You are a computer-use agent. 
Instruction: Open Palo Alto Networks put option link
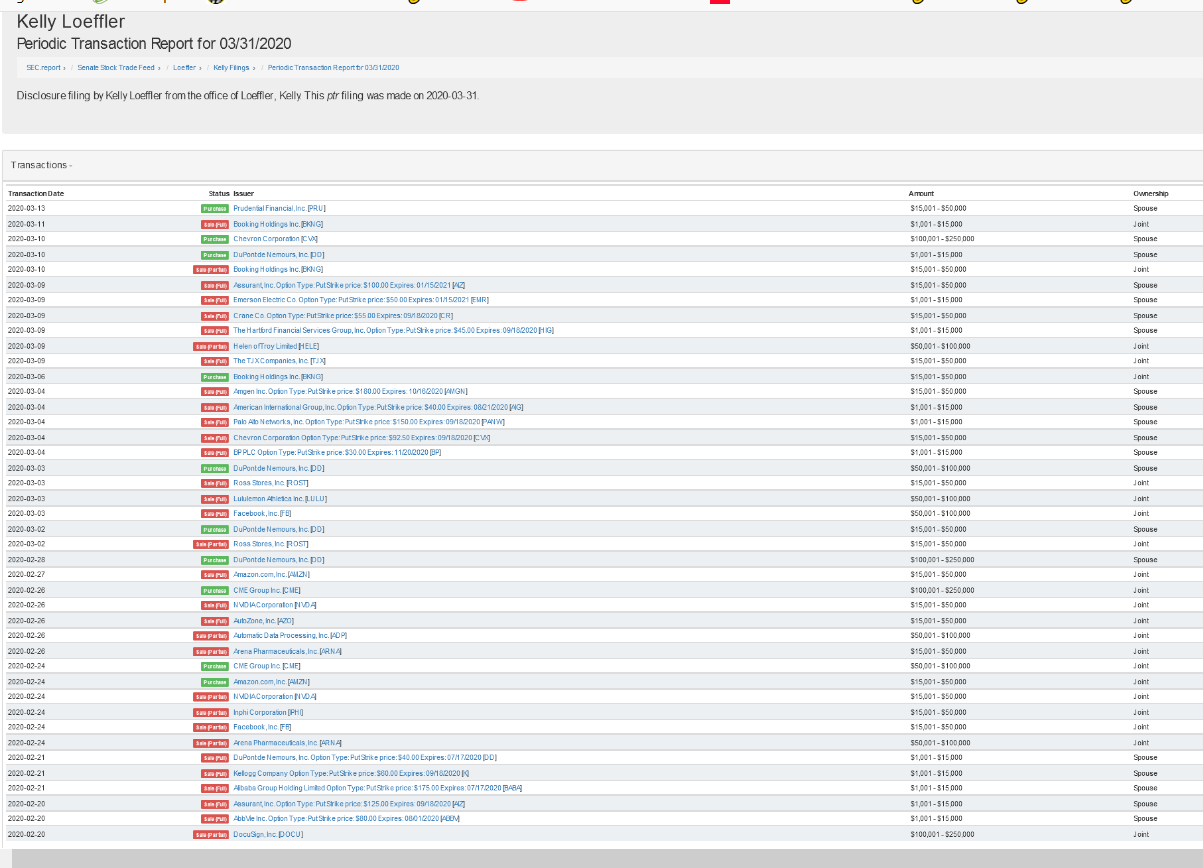[x=369, y=422]
